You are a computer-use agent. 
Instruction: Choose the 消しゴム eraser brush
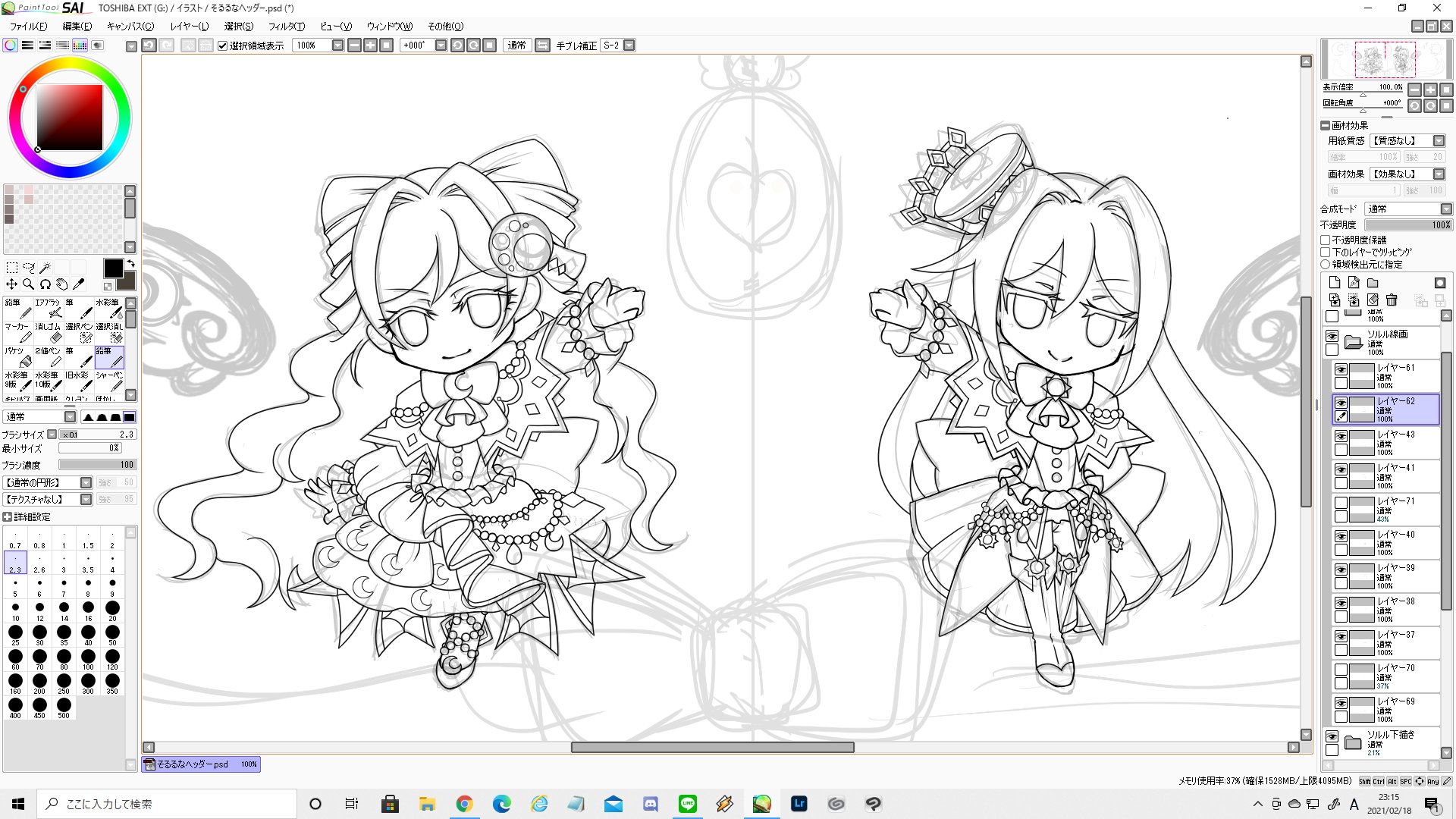point(48,332)
